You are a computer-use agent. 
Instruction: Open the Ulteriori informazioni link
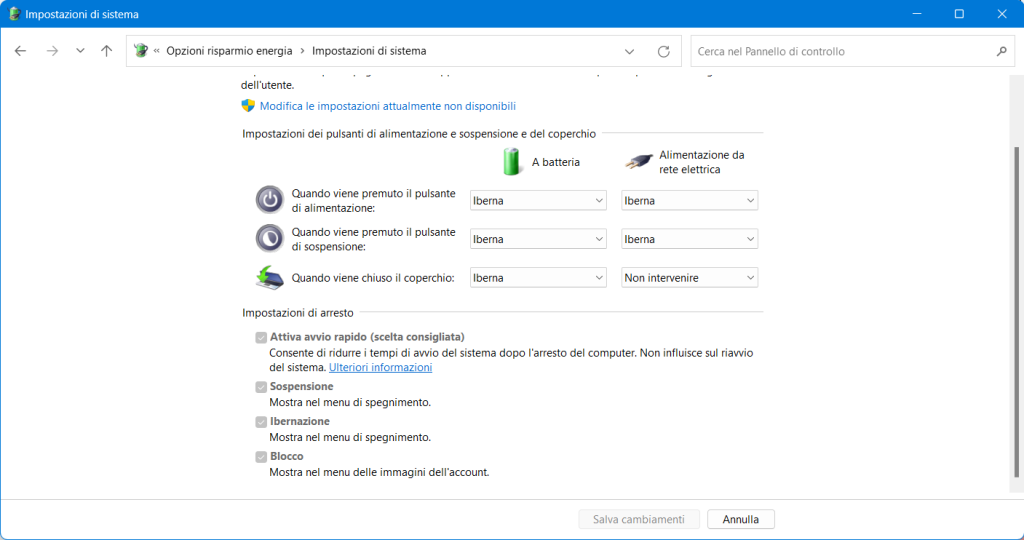tap(380, 368)
